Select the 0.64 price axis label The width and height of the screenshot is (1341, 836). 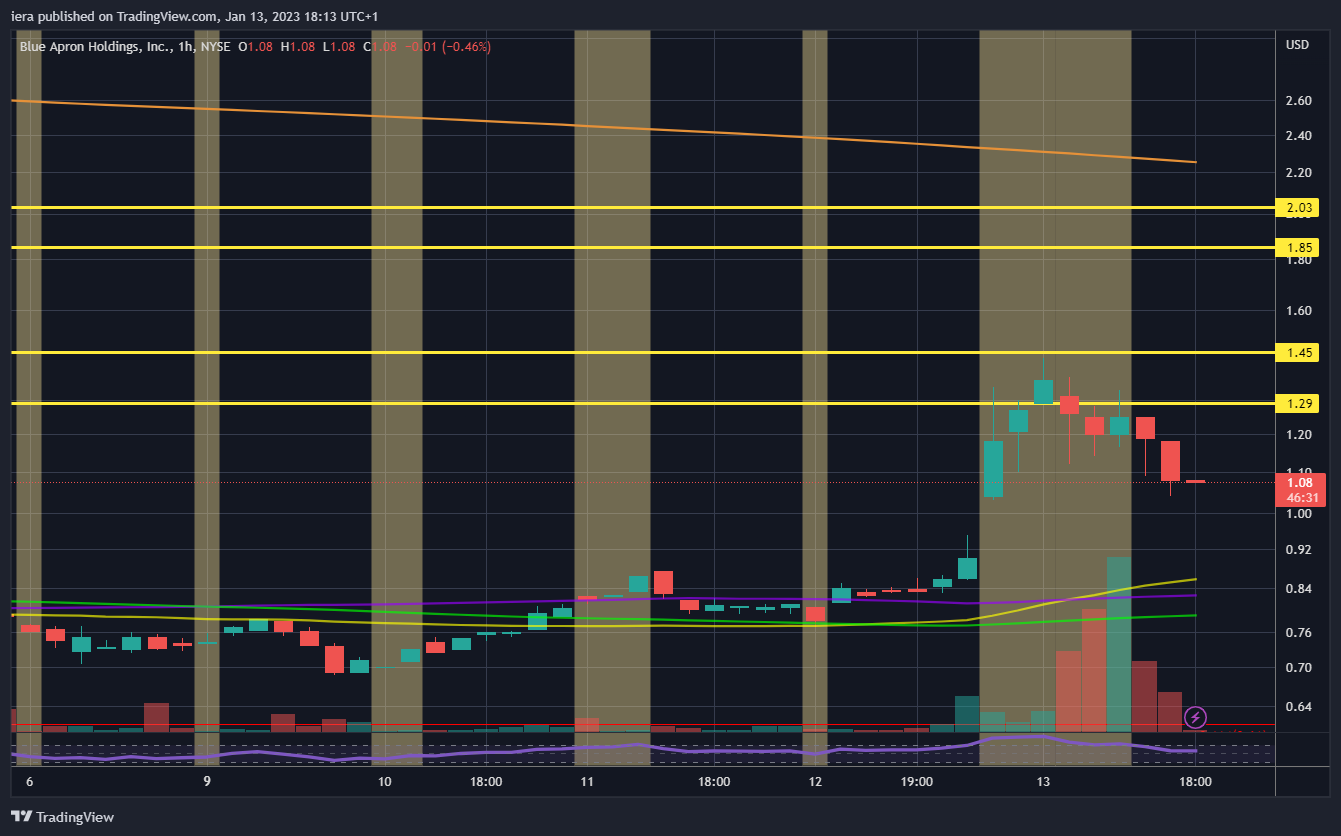pyautogui.click(x=1298, y=707)
